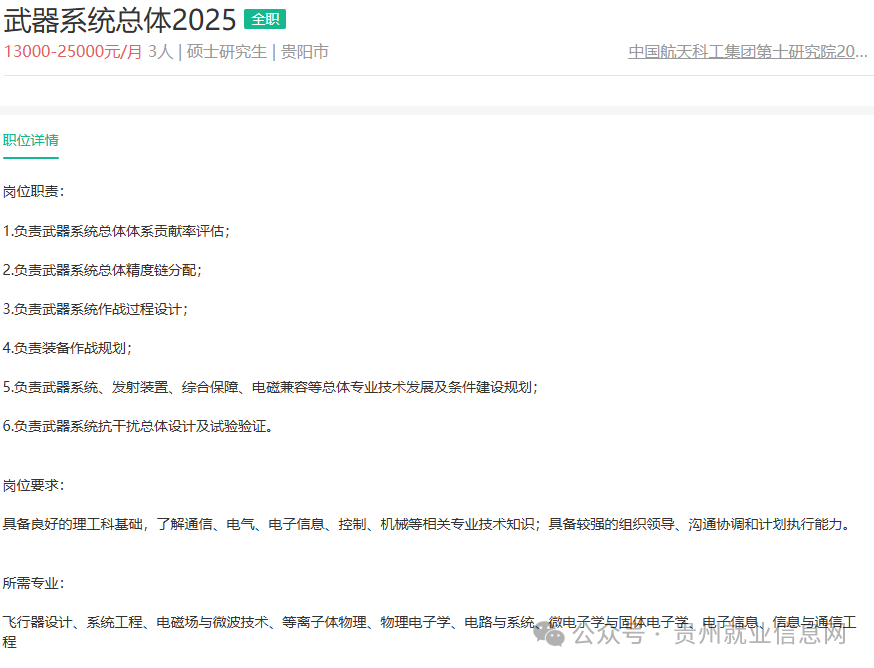Click the 所需专业: heading
This screenshot has height=668, width=874.
click(33, 583)
